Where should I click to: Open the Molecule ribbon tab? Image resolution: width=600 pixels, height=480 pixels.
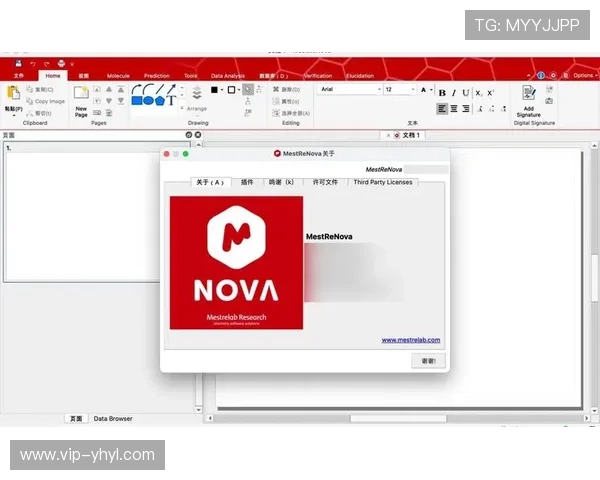tap(118, 75)
